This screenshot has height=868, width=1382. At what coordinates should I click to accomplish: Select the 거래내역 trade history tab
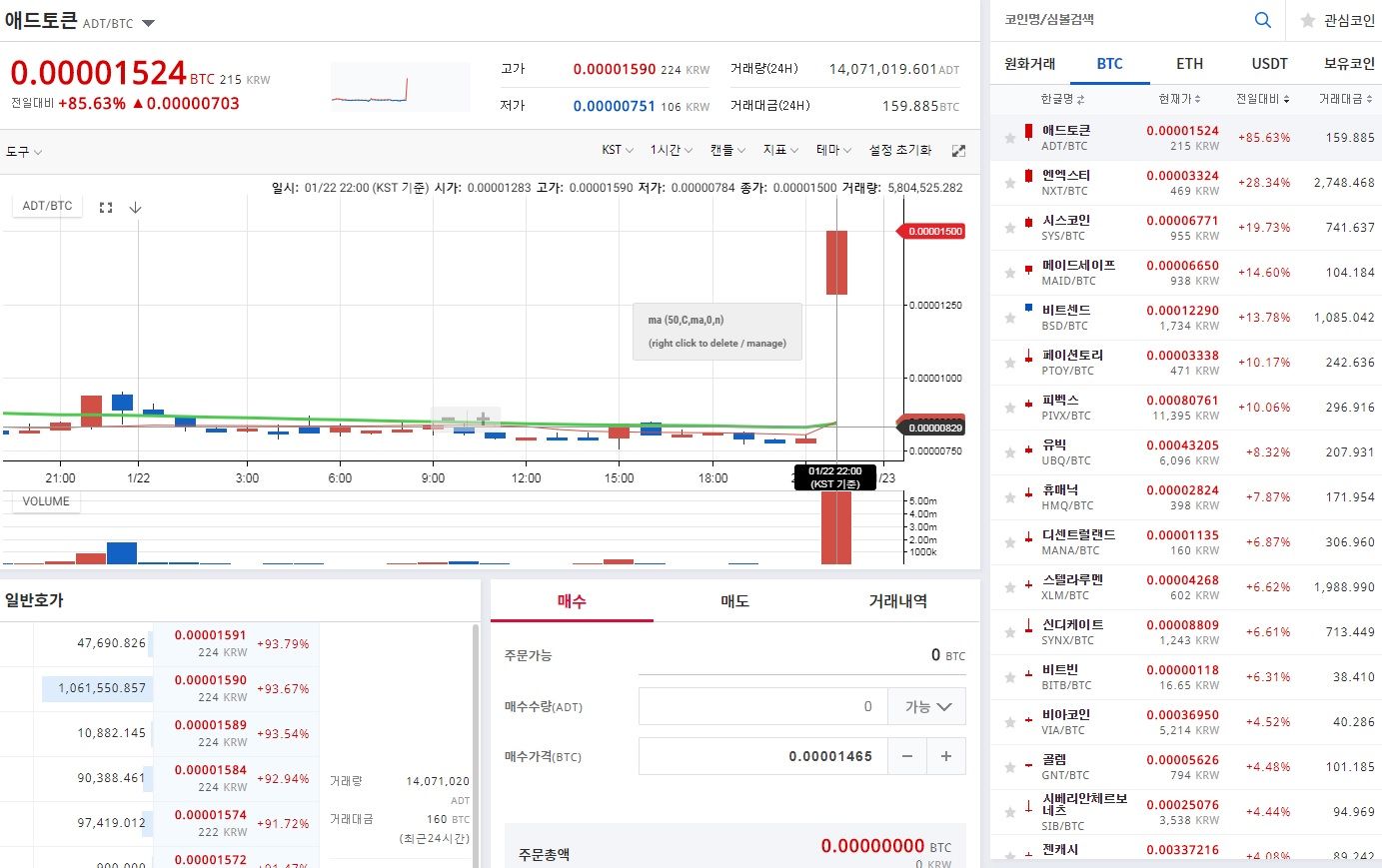click(897, 601)
